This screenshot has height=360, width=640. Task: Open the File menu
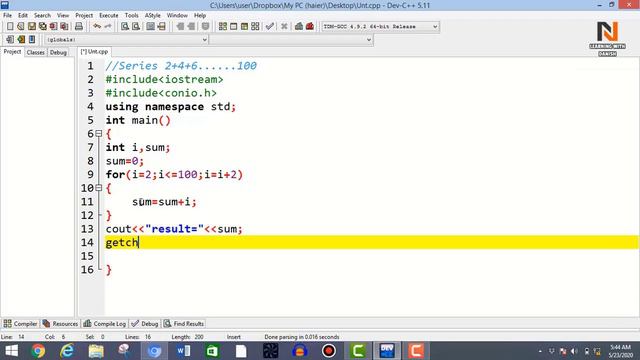pyautogui.click(x=7, y=16)
